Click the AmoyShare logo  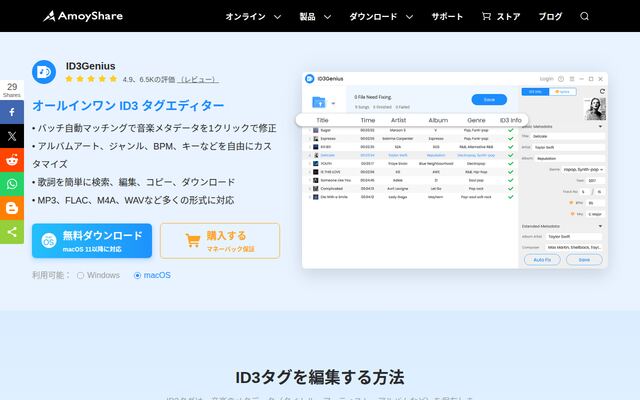point(83,16)
